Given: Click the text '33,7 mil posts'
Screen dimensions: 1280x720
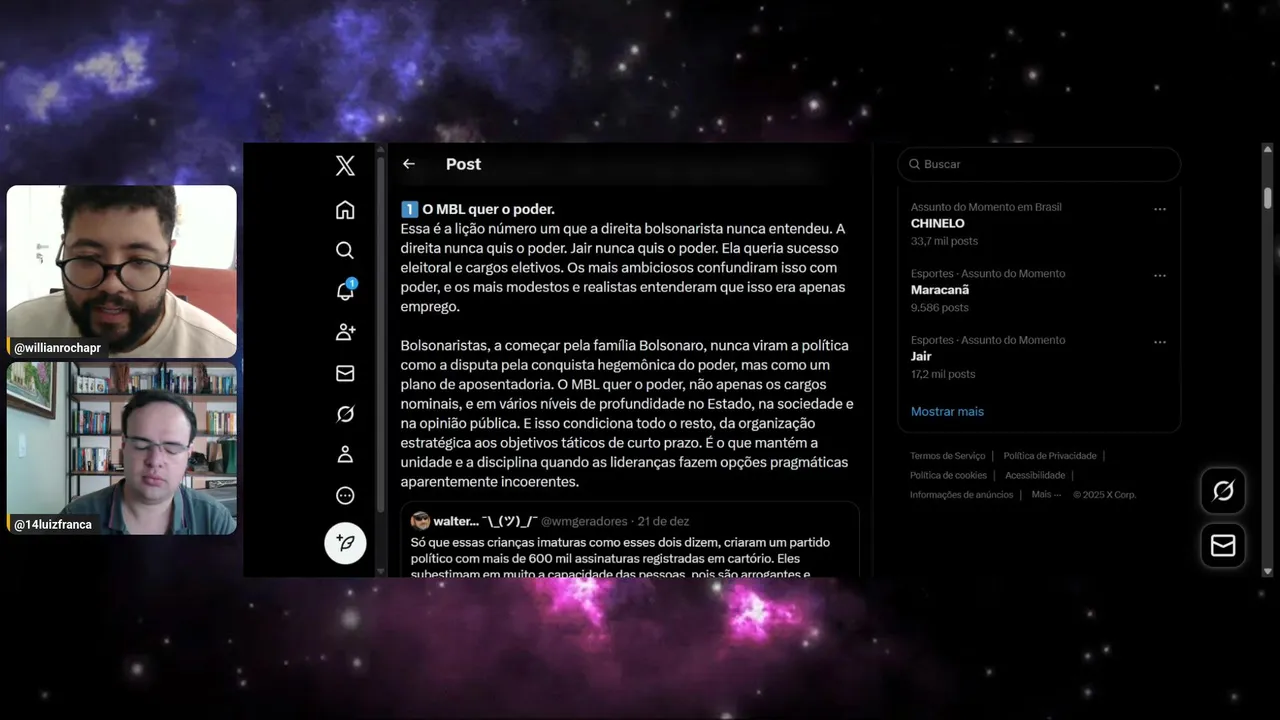Looking at the screenshot, I should click(944, 241).
